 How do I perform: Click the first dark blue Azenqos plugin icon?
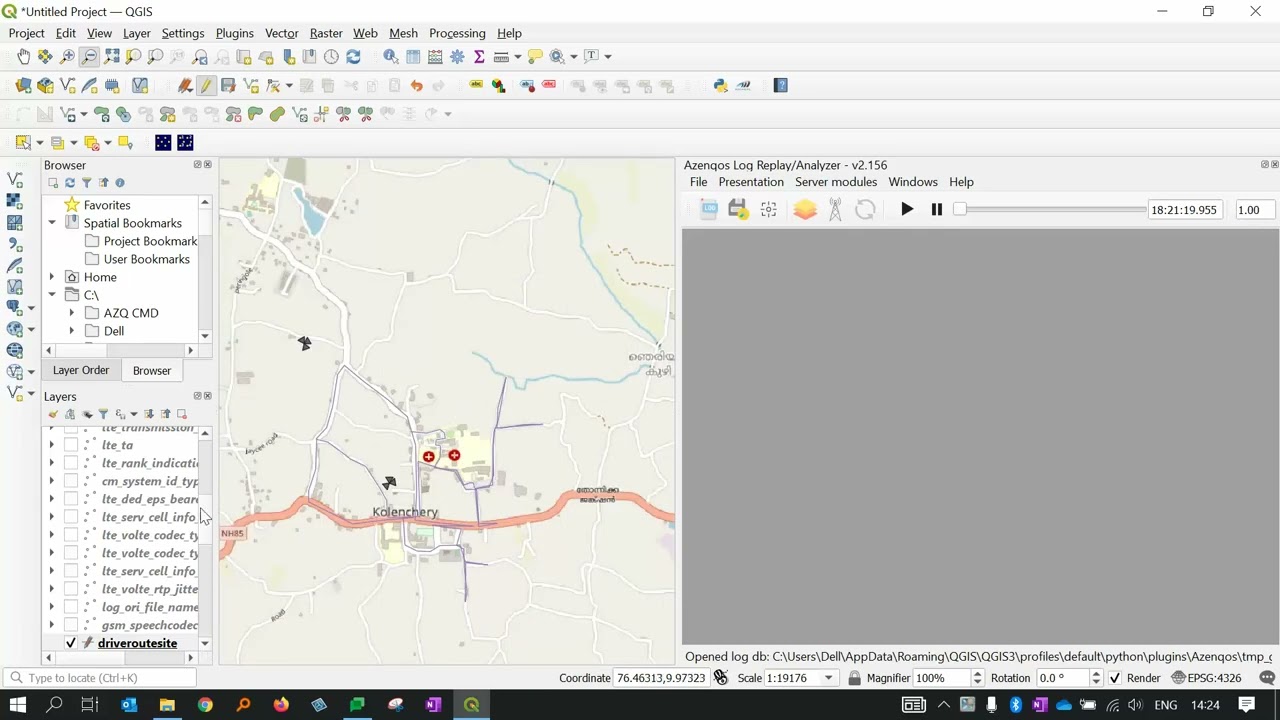pos(163,143)
